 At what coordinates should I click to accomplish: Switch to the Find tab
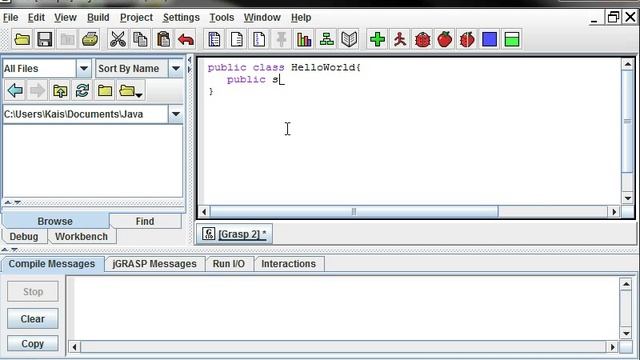(145, 221)
